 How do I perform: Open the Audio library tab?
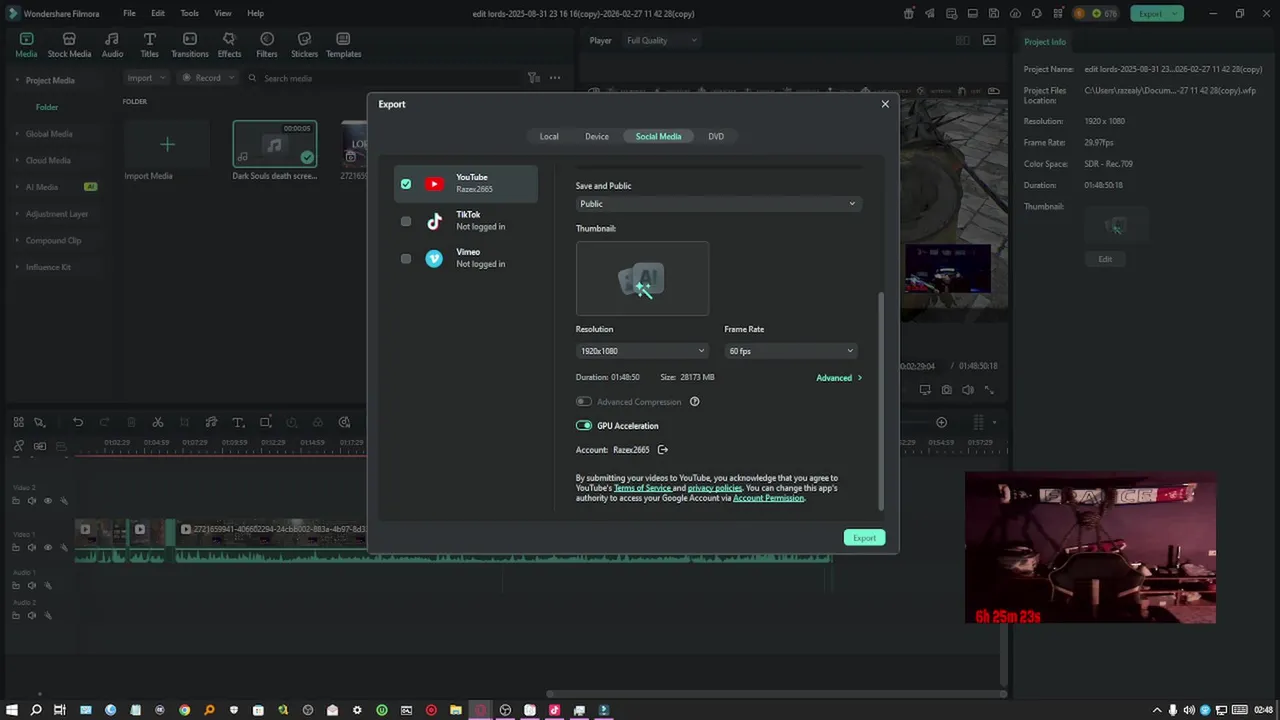click(112, 45)
